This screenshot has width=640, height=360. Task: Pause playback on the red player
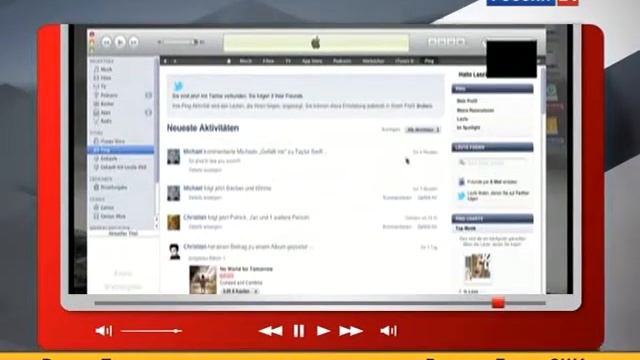pyautogui.click(x=299, y=331)
